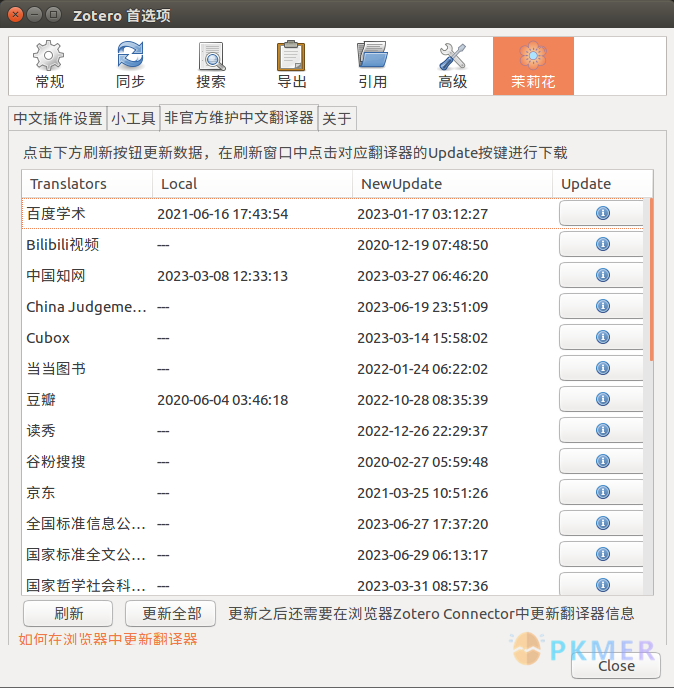The image size is (674, 688).
Task: Open the 搜索 search preferences pane
Action: pyautogui.click(x=211, y=66)
